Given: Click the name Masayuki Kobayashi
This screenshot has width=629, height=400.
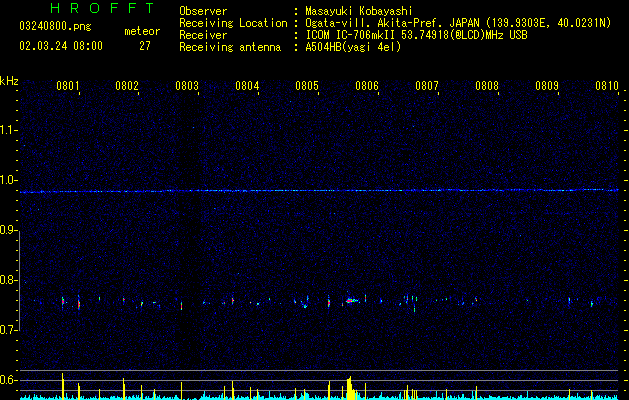Looking at the screenshot, I should click(x=359, y=11).
